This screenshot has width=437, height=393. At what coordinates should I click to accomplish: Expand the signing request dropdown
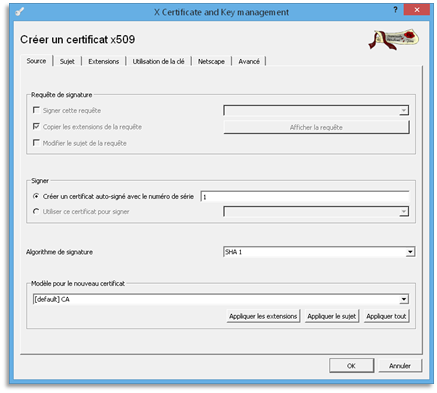[316, 110]
